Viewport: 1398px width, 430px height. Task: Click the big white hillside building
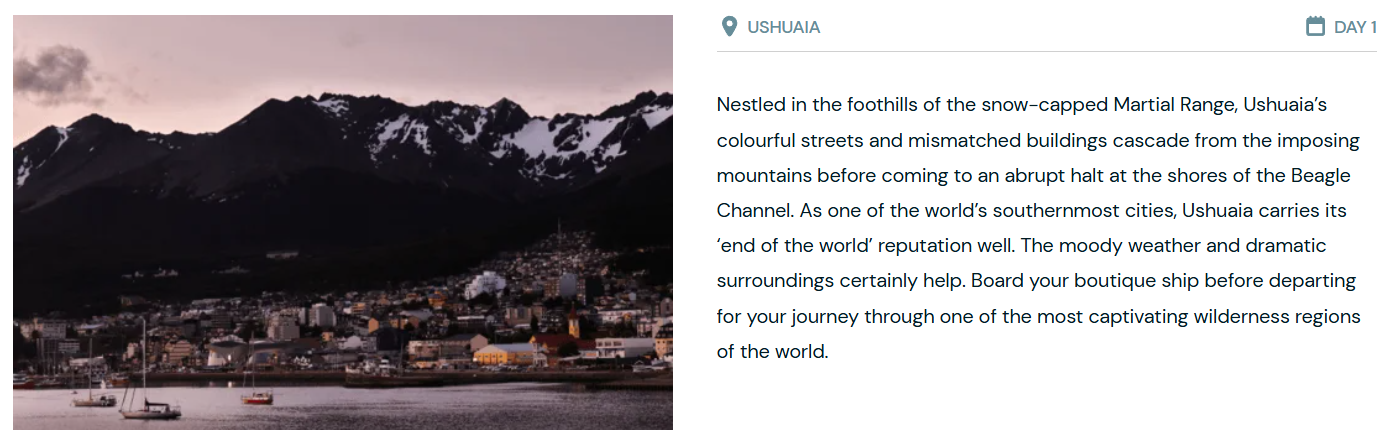(485, 285)
